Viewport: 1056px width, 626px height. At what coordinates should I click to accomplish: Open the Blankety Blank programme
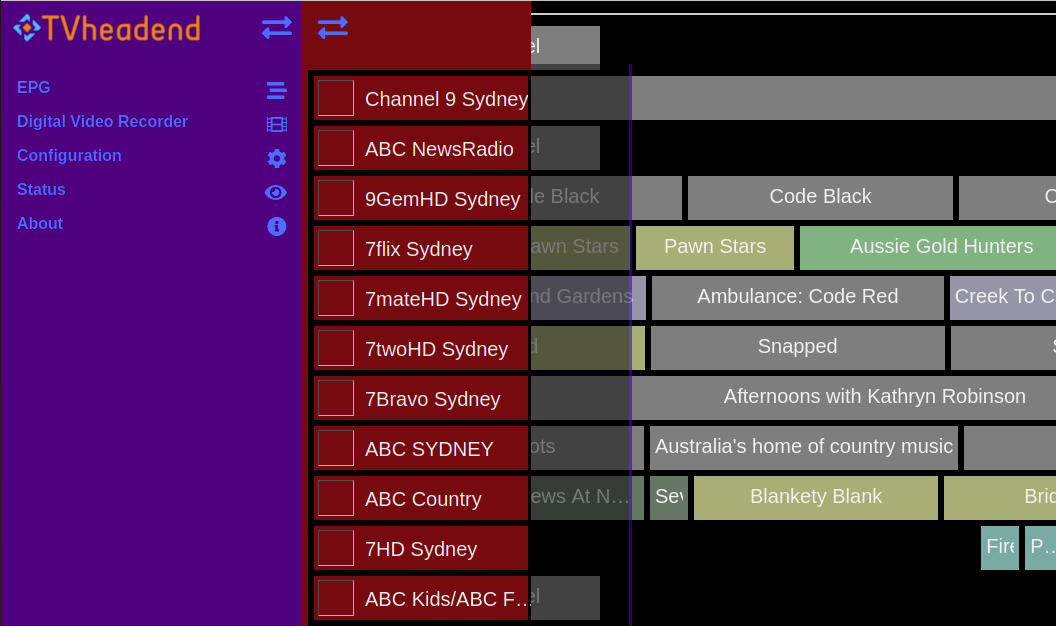[816, 497]
